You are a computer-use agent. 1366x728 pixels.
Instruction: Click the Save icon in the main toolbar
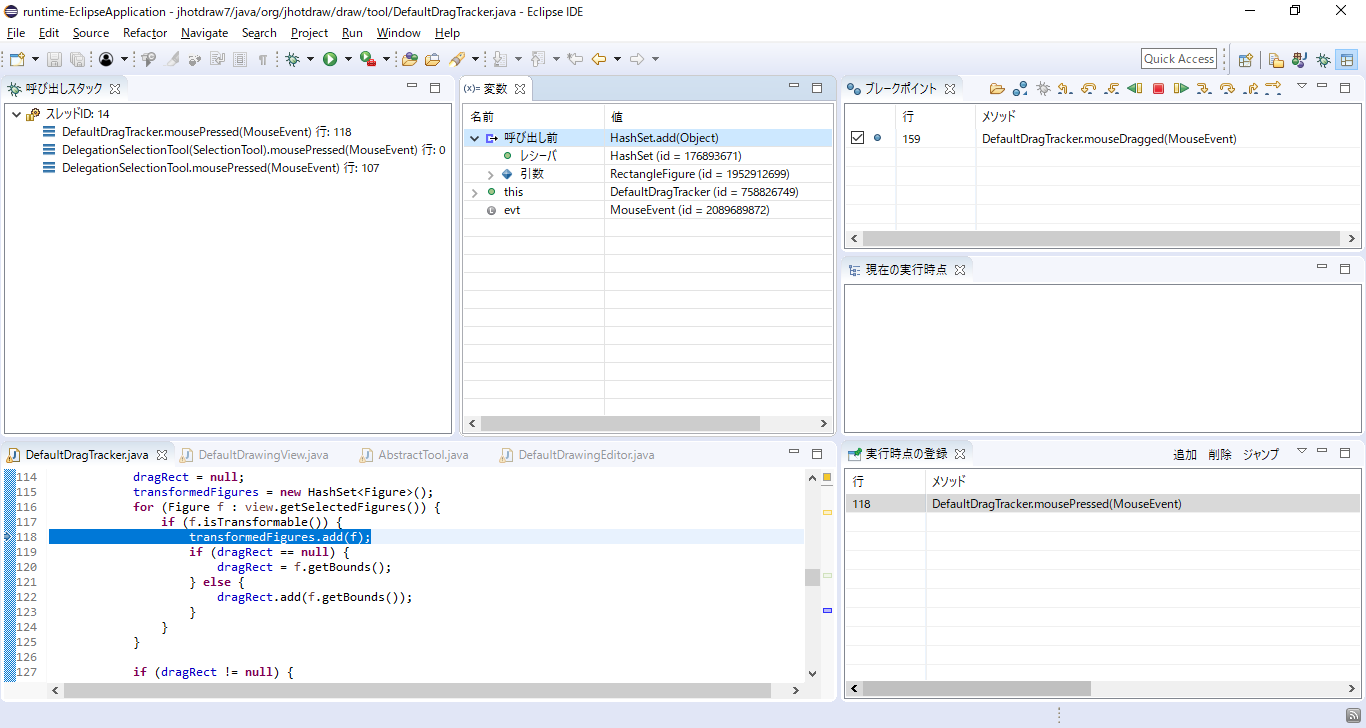(x=54, y=59)
